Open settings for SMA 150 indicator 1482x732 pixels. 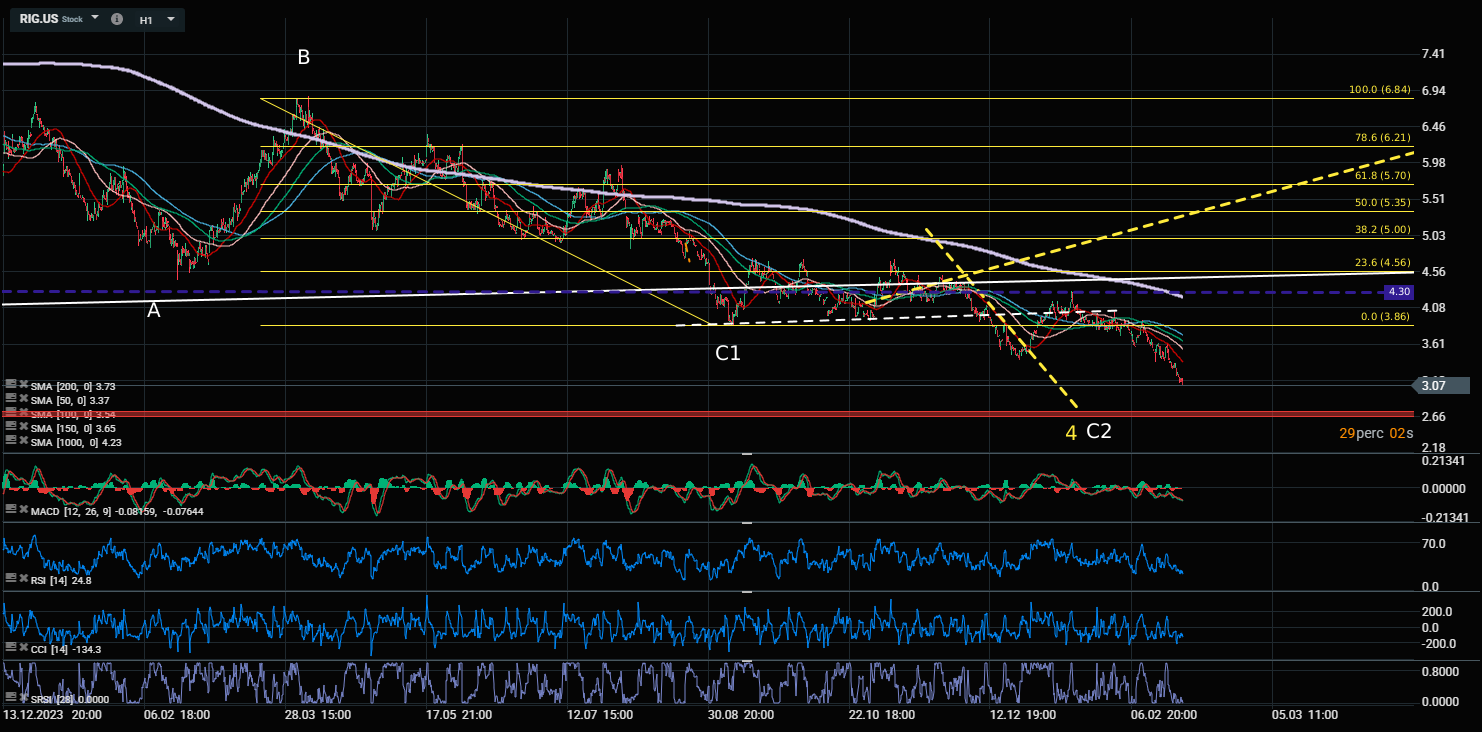(10, 427)
